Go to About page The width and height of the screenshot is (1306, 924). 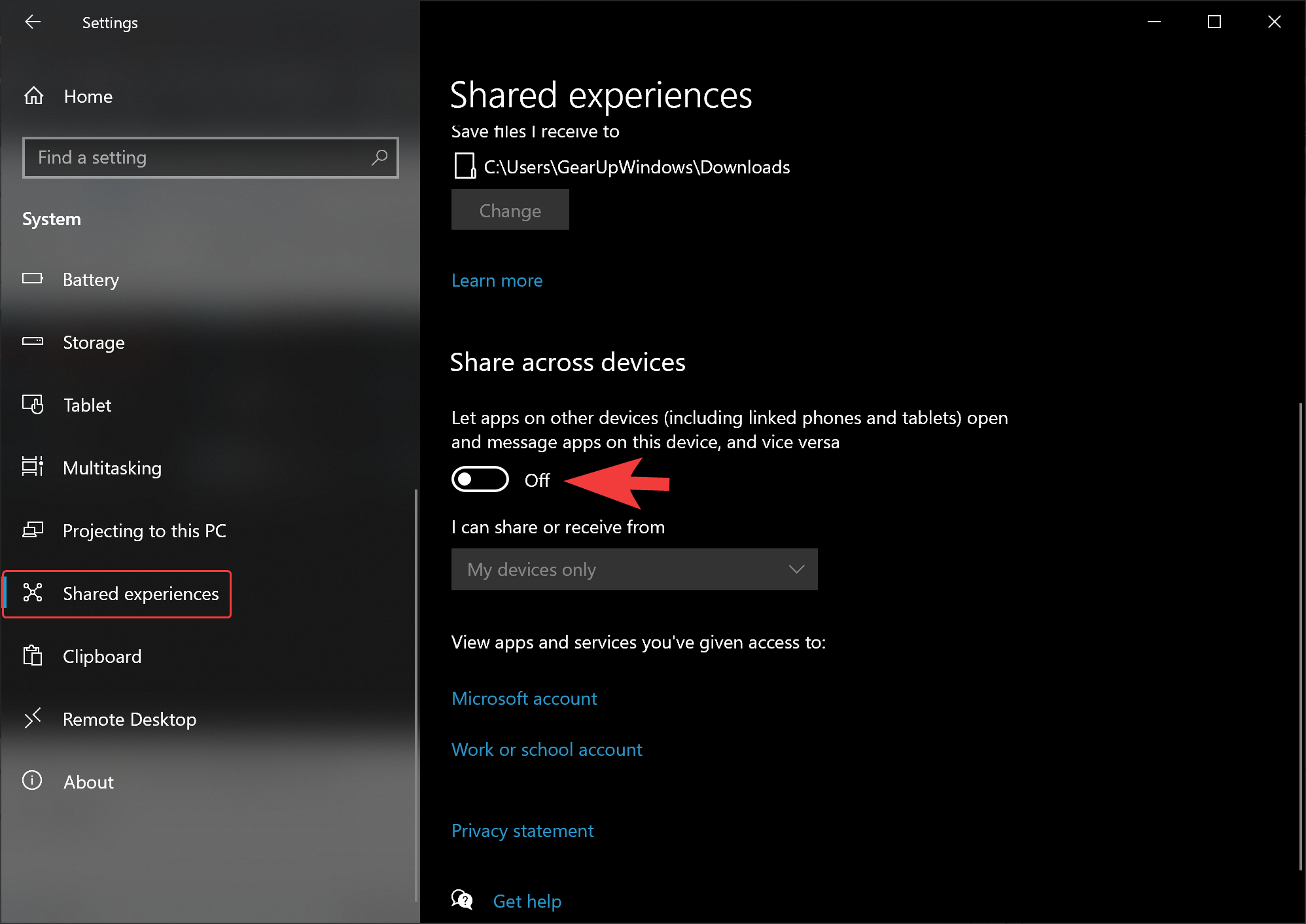coord(89,782)
